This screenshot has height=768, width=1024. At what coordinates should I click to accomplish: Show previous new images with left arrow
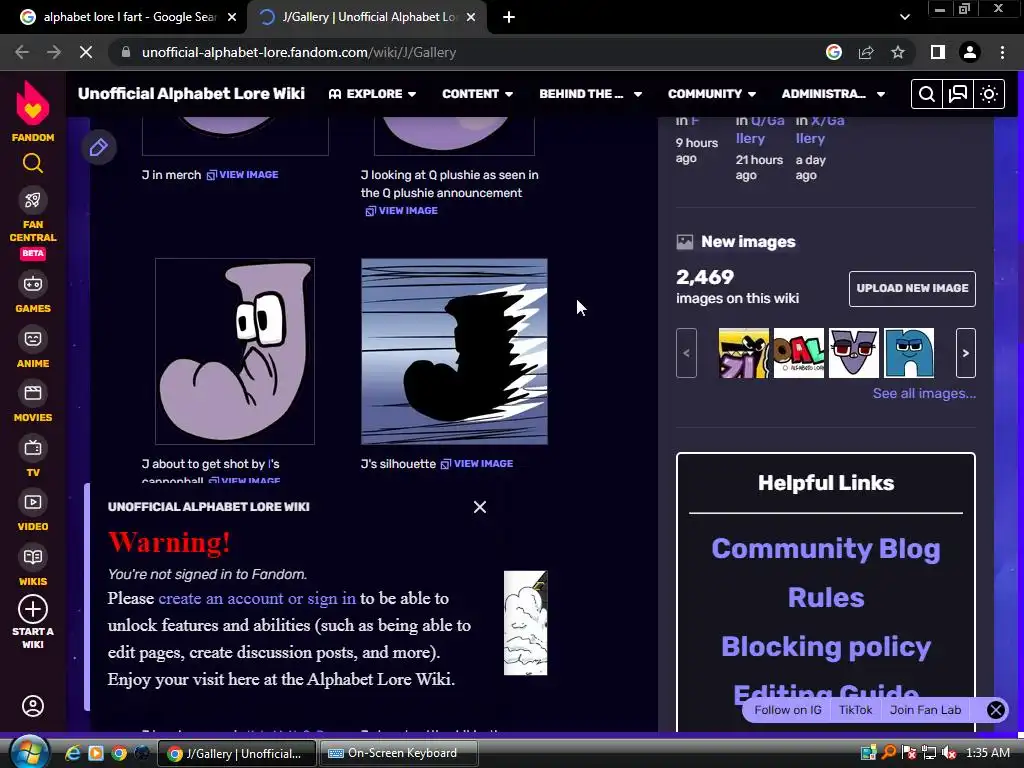pyautogui.click(x=686, y=353)
